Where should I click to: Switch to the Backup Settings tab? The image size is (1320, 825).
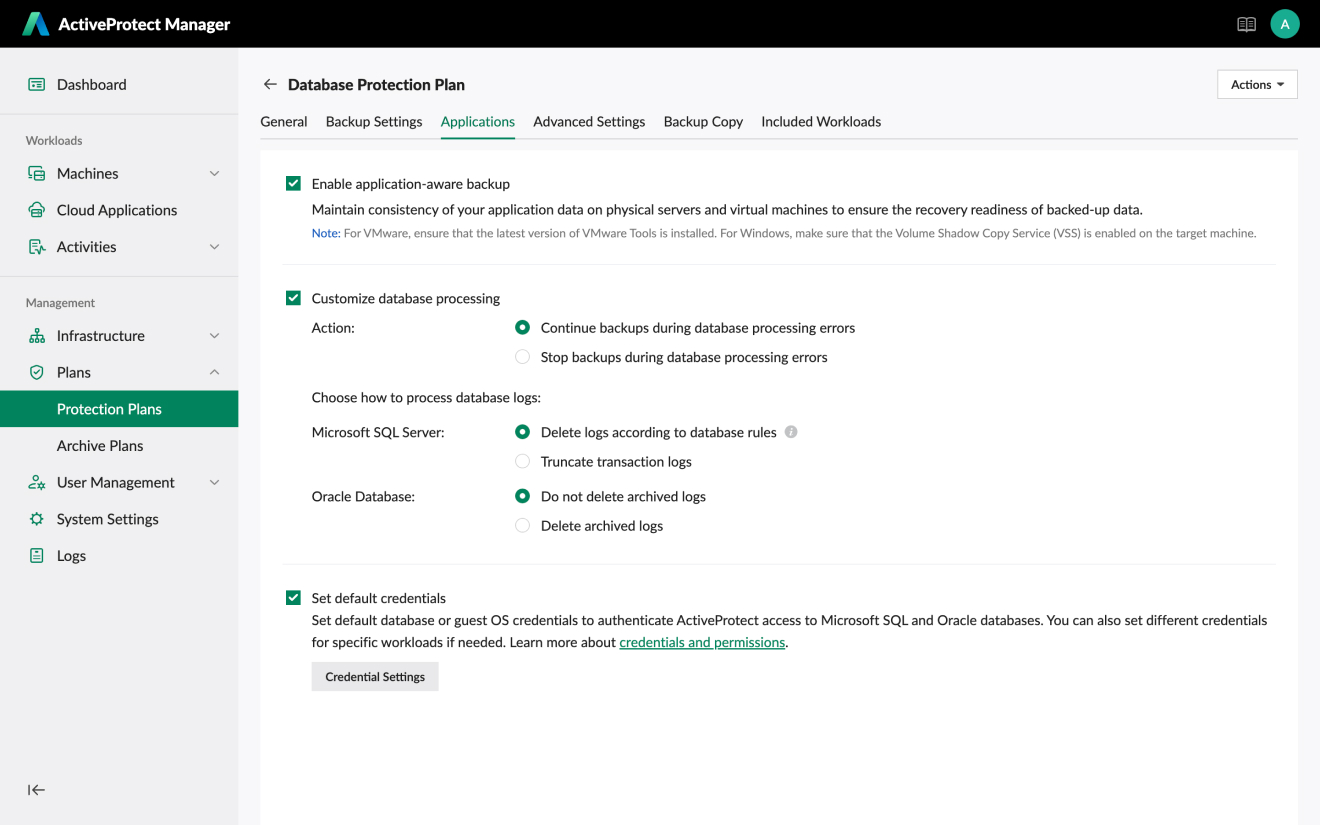pos(374,122)
